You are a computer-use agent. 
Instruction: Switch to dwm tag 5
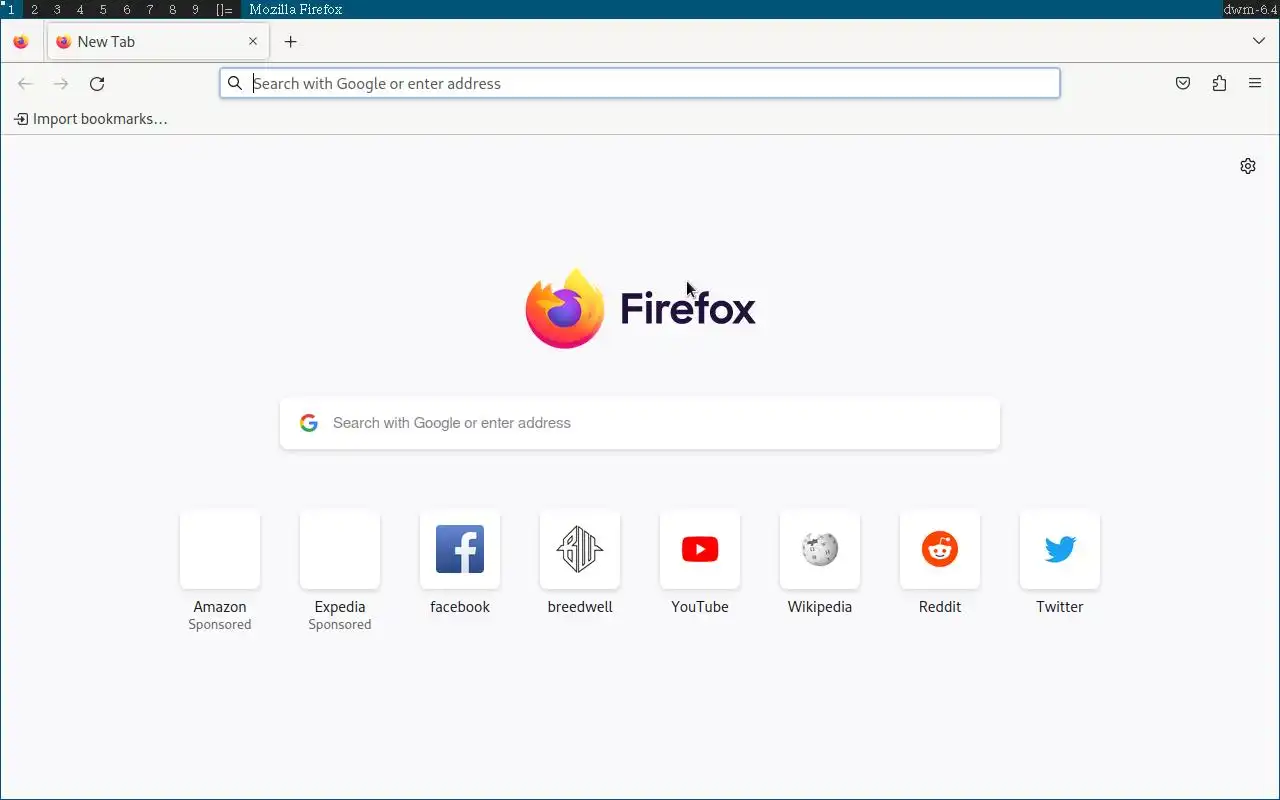point(103,9)
